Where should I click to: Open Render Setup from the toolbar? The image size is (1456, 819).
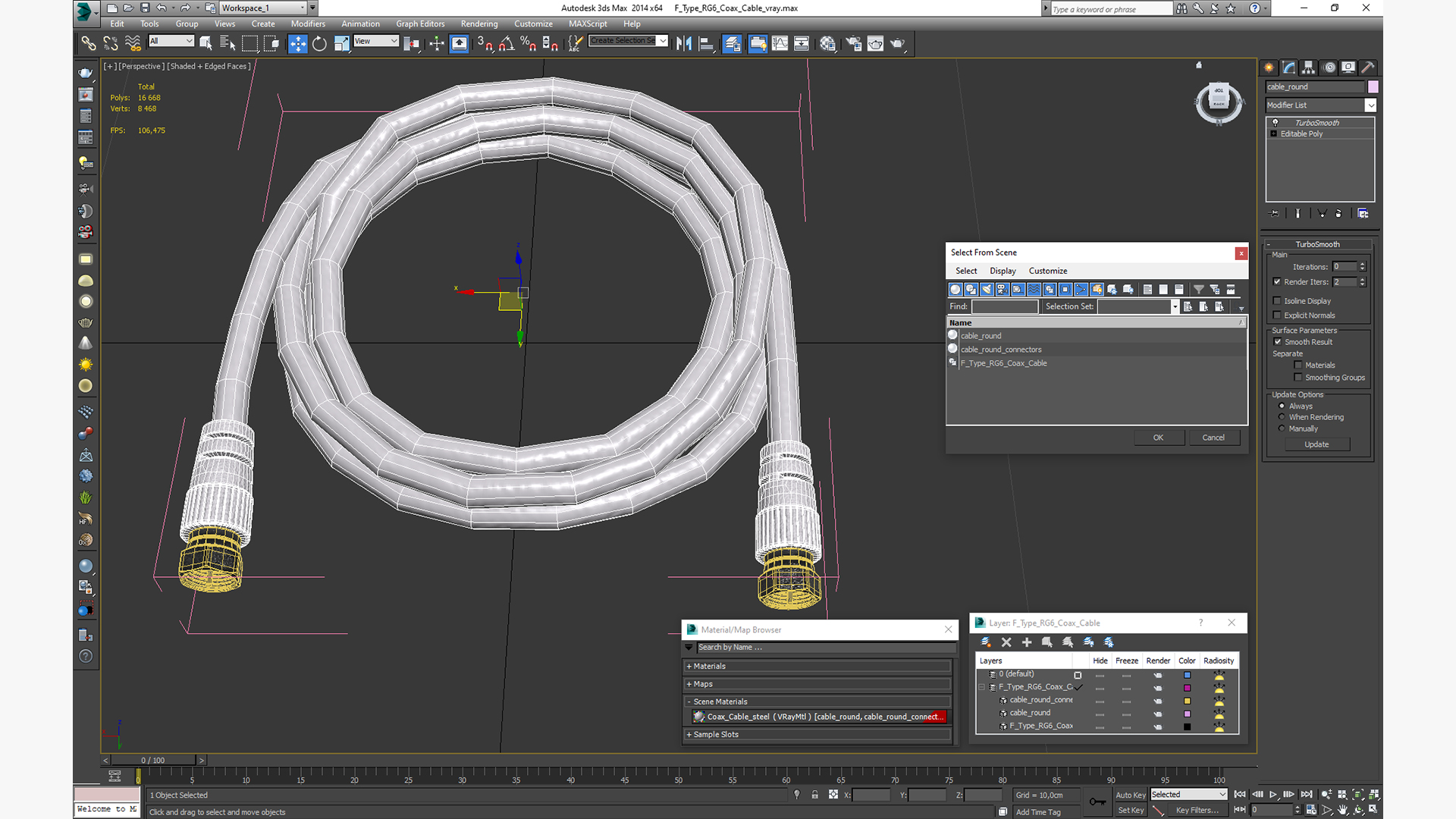(853, 44)
